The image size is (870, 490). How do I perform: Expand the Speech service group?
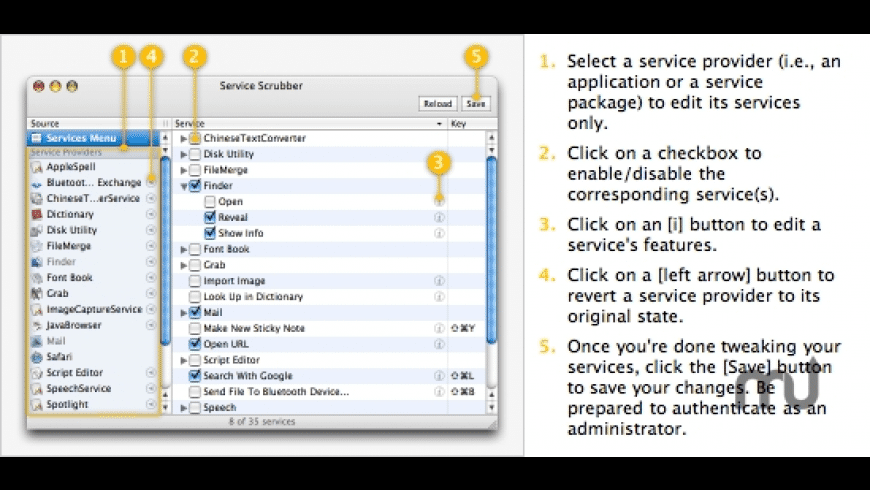(x=184, y=408)
